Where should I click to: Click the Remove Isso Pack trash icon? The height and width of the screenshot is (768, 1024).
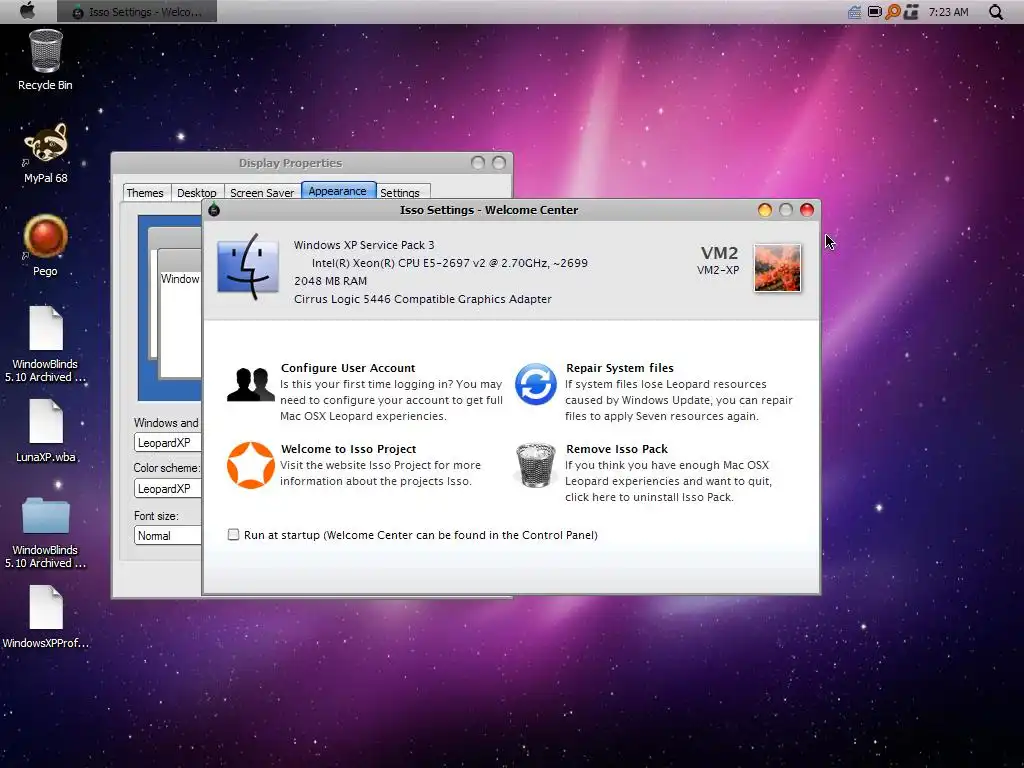pyautogui.click(x=536, y=466)
